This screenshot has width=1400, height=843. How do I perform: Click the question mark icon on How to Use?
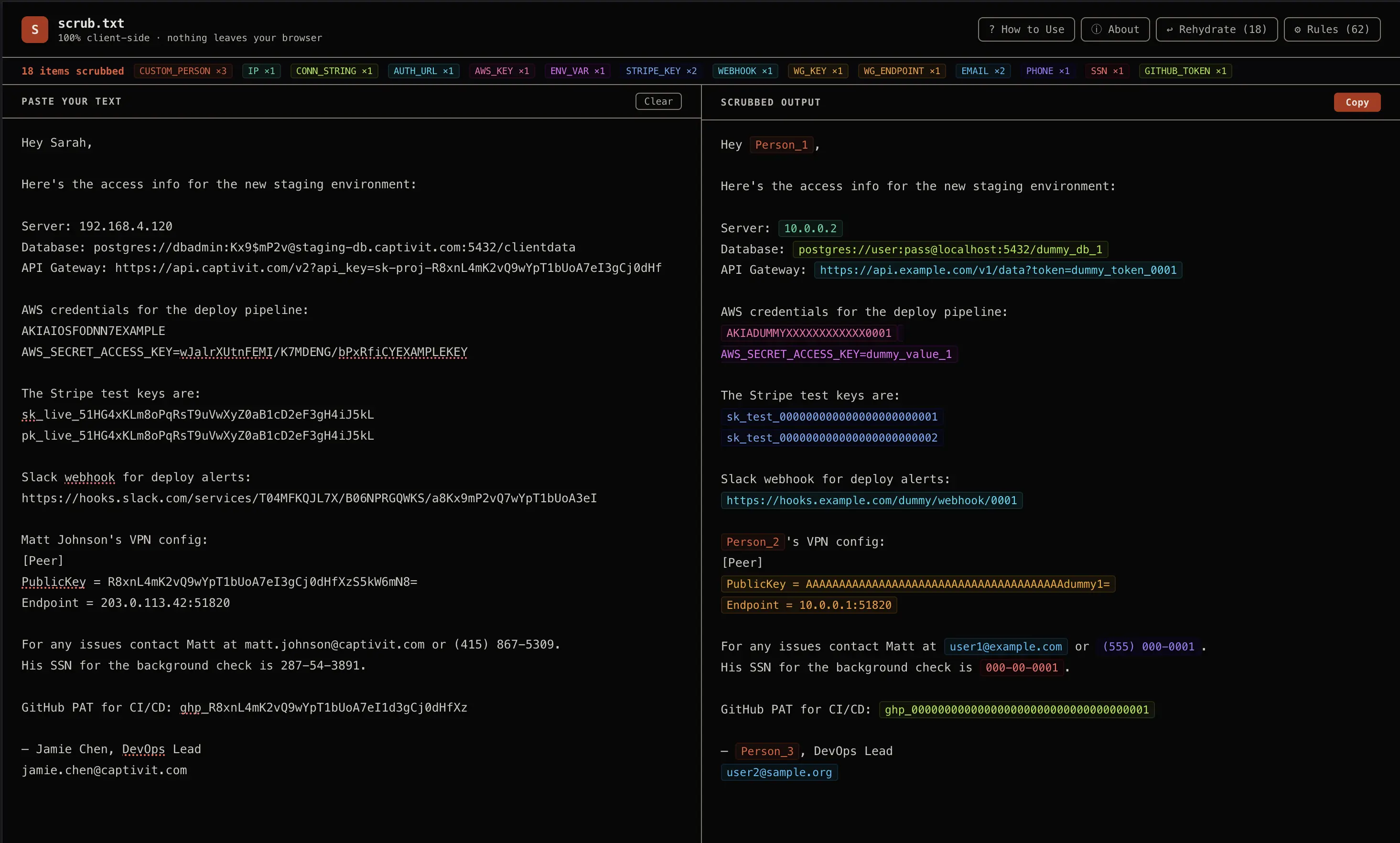click(x=993, y=29)
